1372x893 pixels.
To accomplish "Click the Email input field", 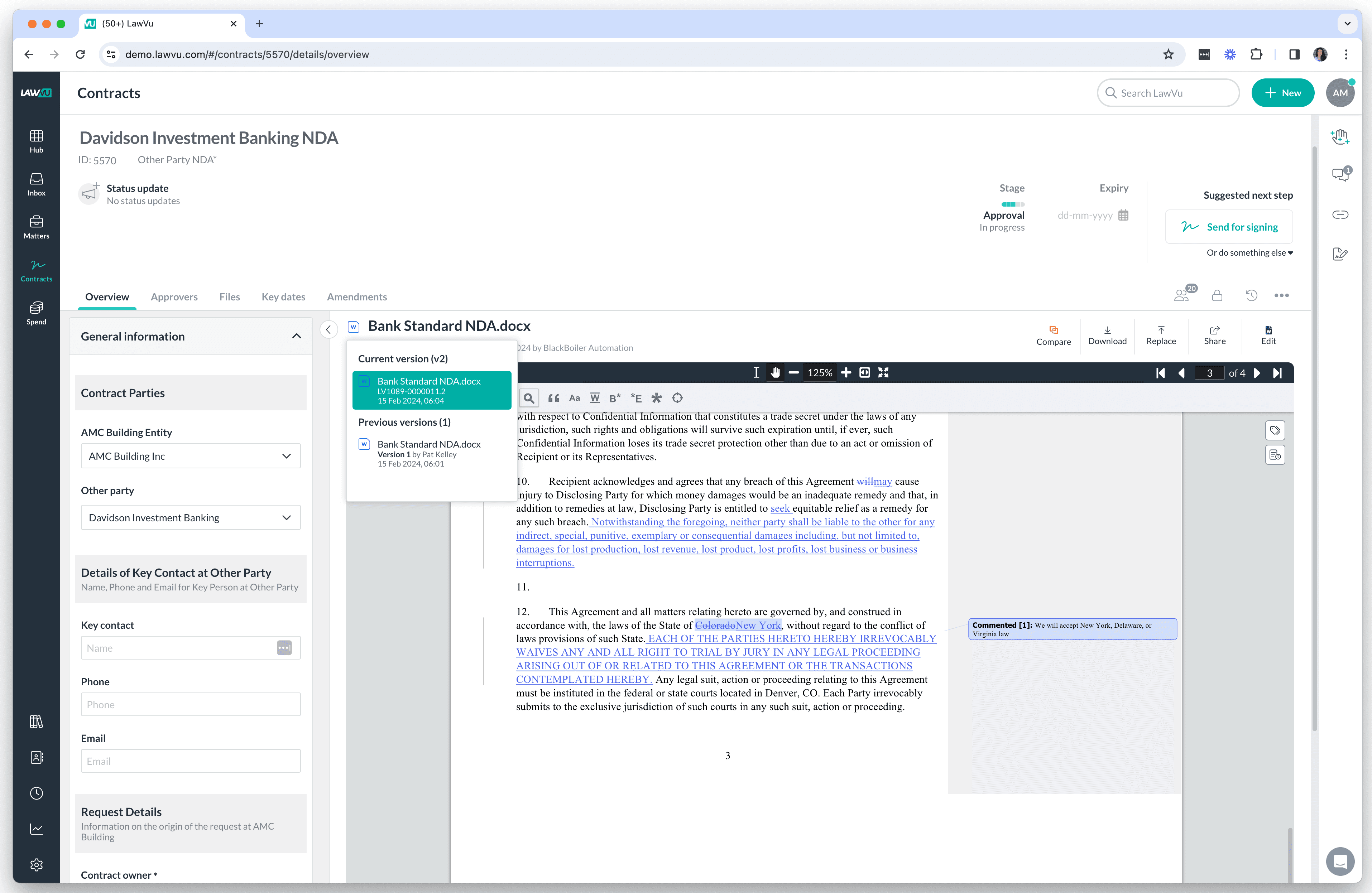I will point(191,761).
